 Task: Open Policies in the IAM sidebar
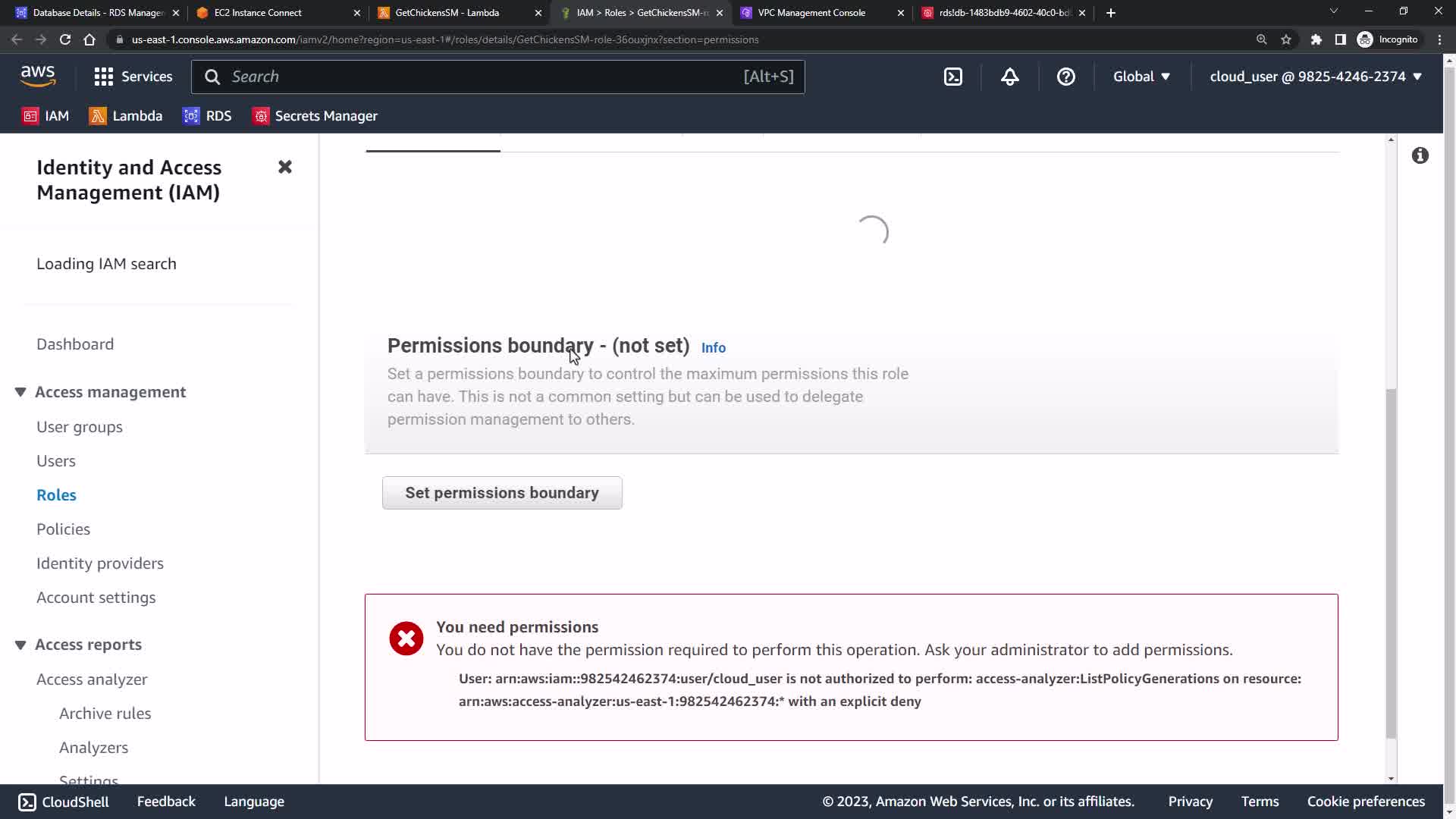(x=63, y=529)
